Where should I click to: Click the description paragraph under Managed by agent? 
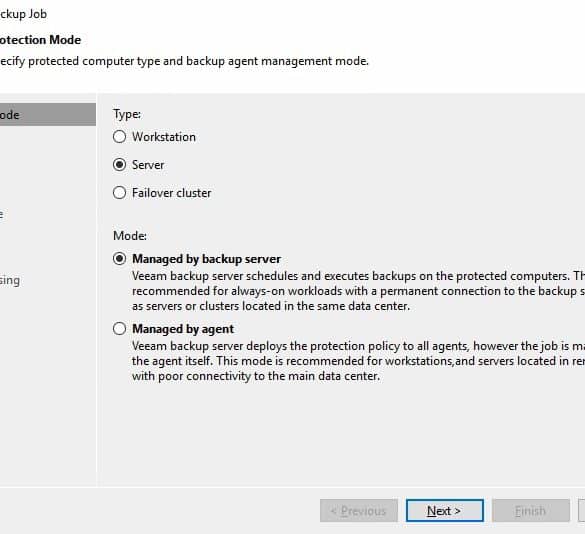tap(358, 361)
